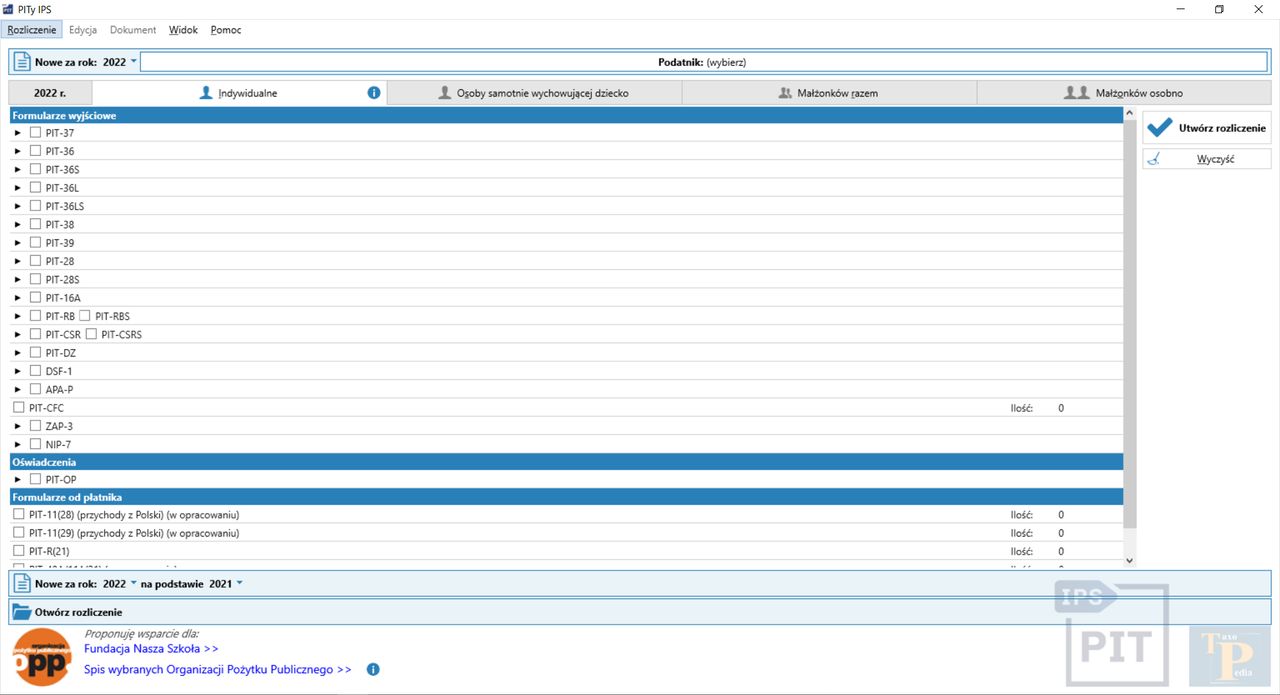This screenshot has width=1280, height=695.
Task: Tick the PIT-OP declaration checkbox
Action: 35,479
